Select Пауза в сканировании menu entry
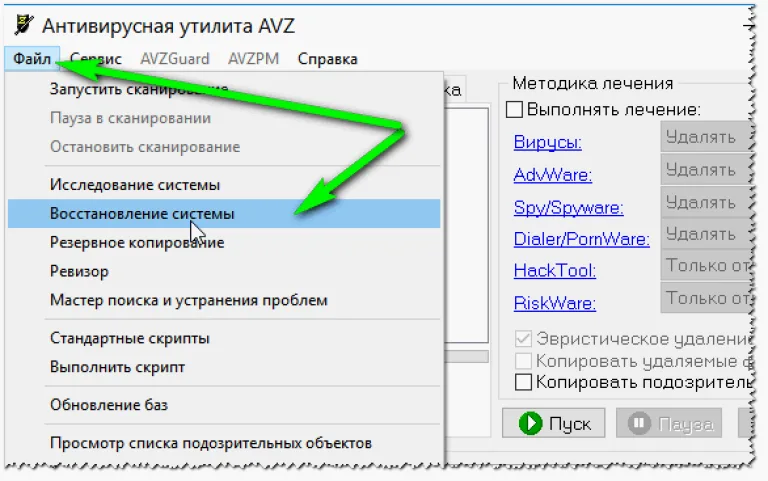Viewport: 768px width, 481px height. (x=224, y=118)
